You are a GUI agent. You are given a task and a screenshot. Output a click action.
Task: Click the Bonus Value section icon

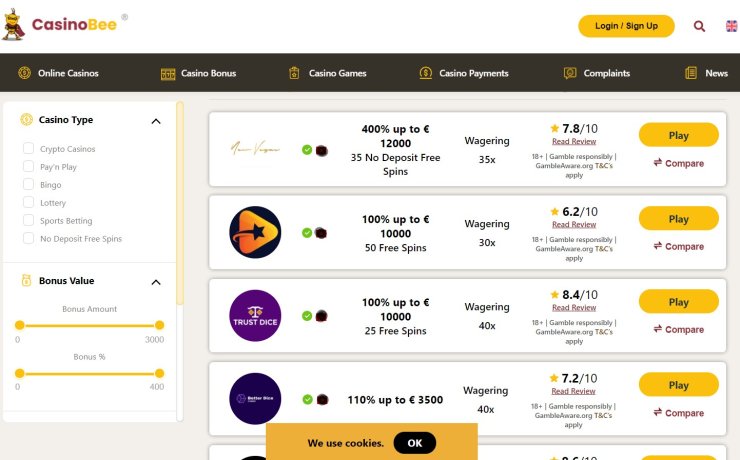point(26,280)
